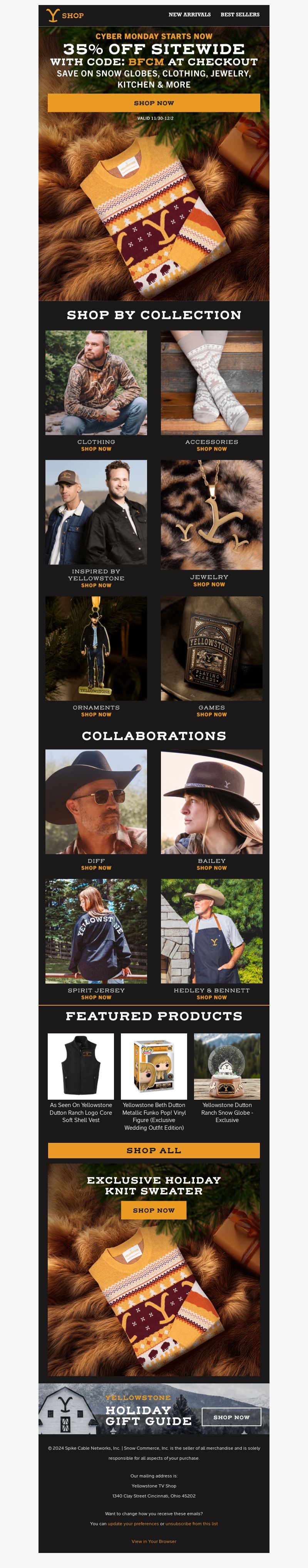The image size is (308, 1568).
Task: Click the Yellowstone Y Shop logo
Action: 65,15
